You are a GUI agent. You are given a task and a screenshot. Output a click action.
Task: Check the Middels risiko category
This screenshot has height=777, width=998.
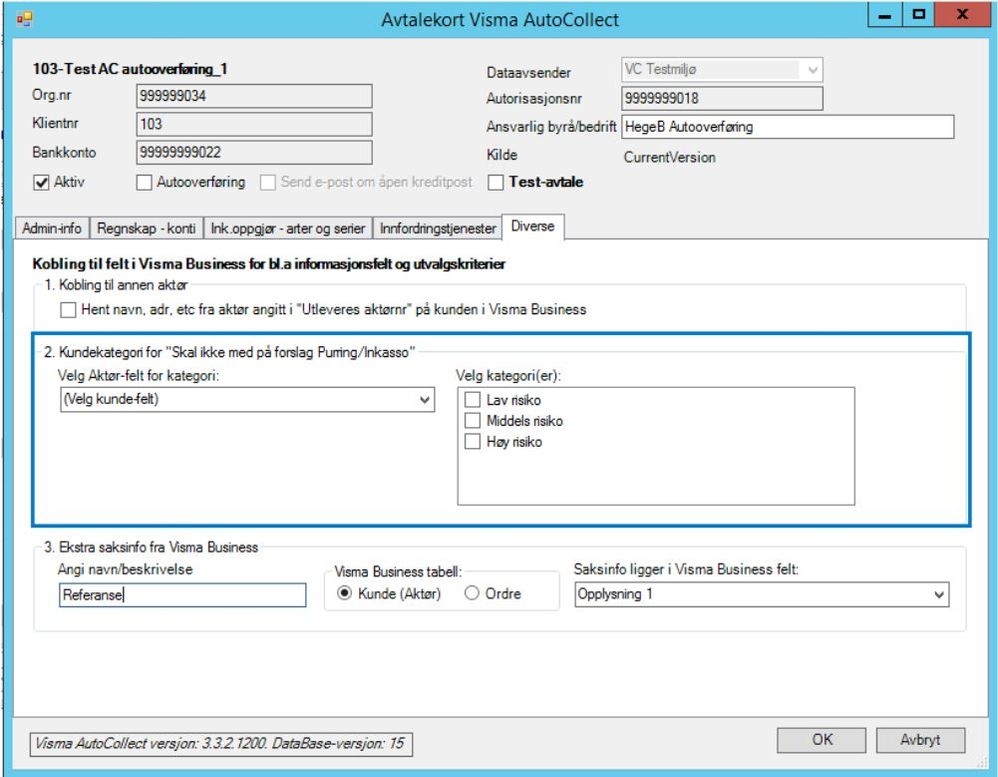pyautogui.click(x=473, y=421)
